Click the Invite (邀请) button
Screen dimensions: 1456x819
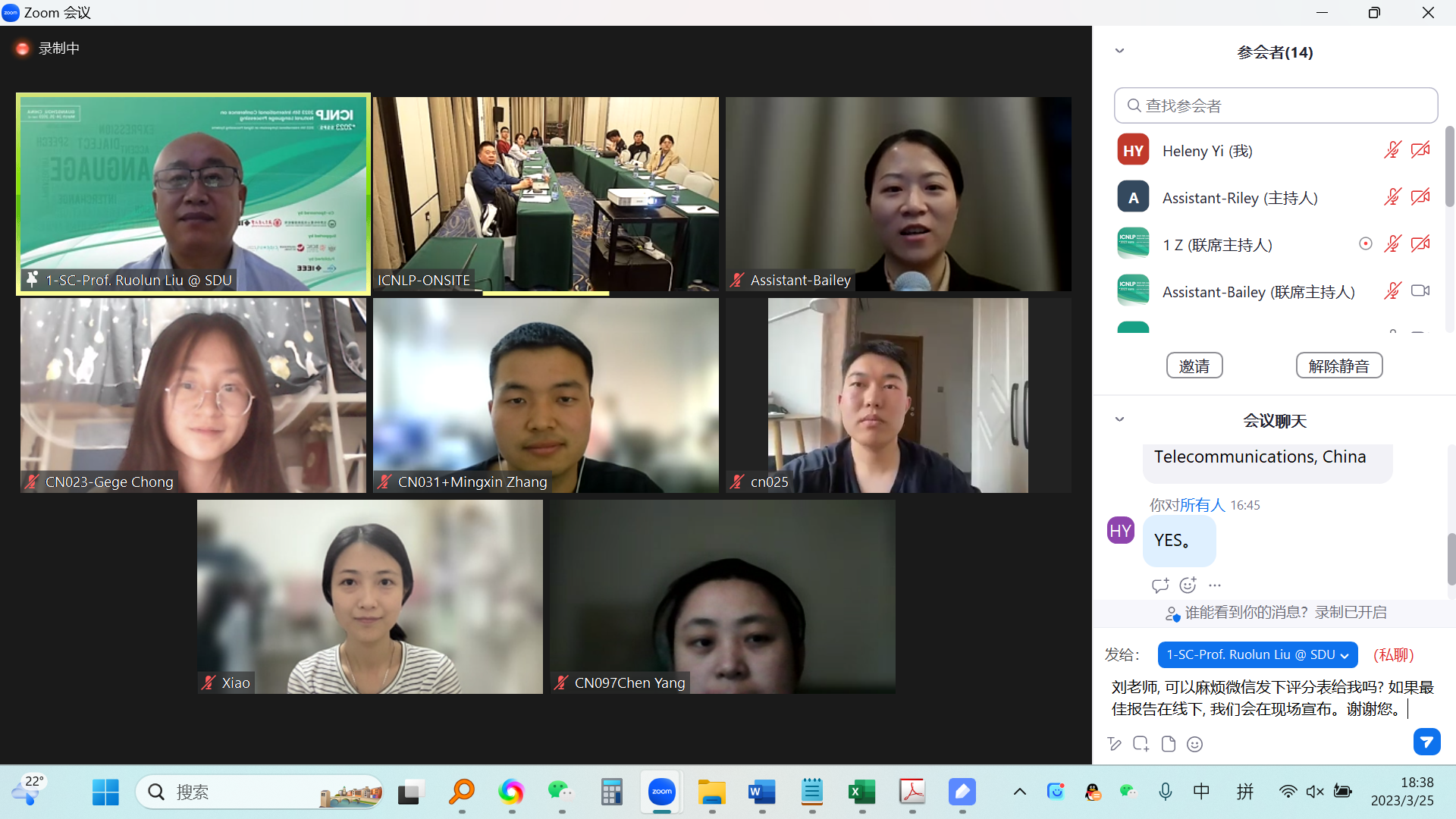(x=1194, y=366)
